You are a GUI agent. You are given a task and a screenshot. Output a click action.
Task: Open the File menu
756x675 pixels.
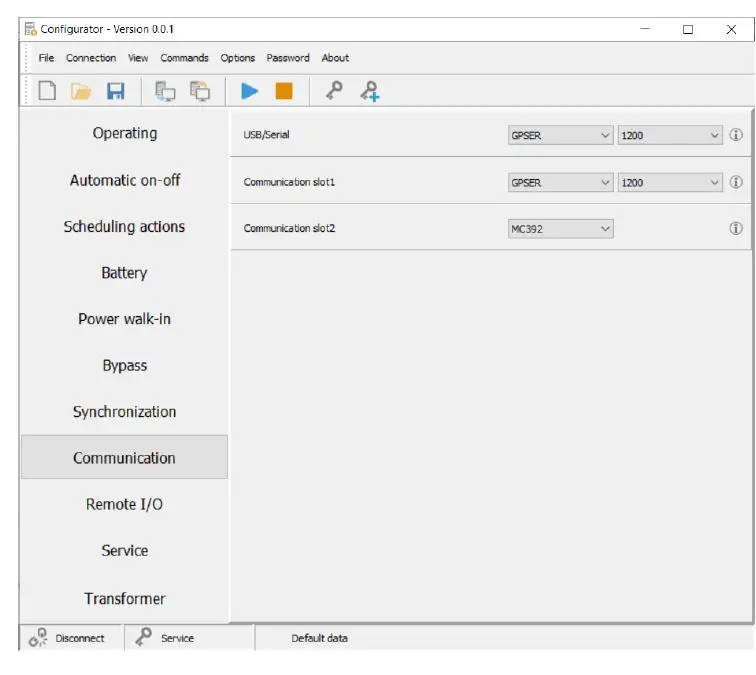pos(46,58)
